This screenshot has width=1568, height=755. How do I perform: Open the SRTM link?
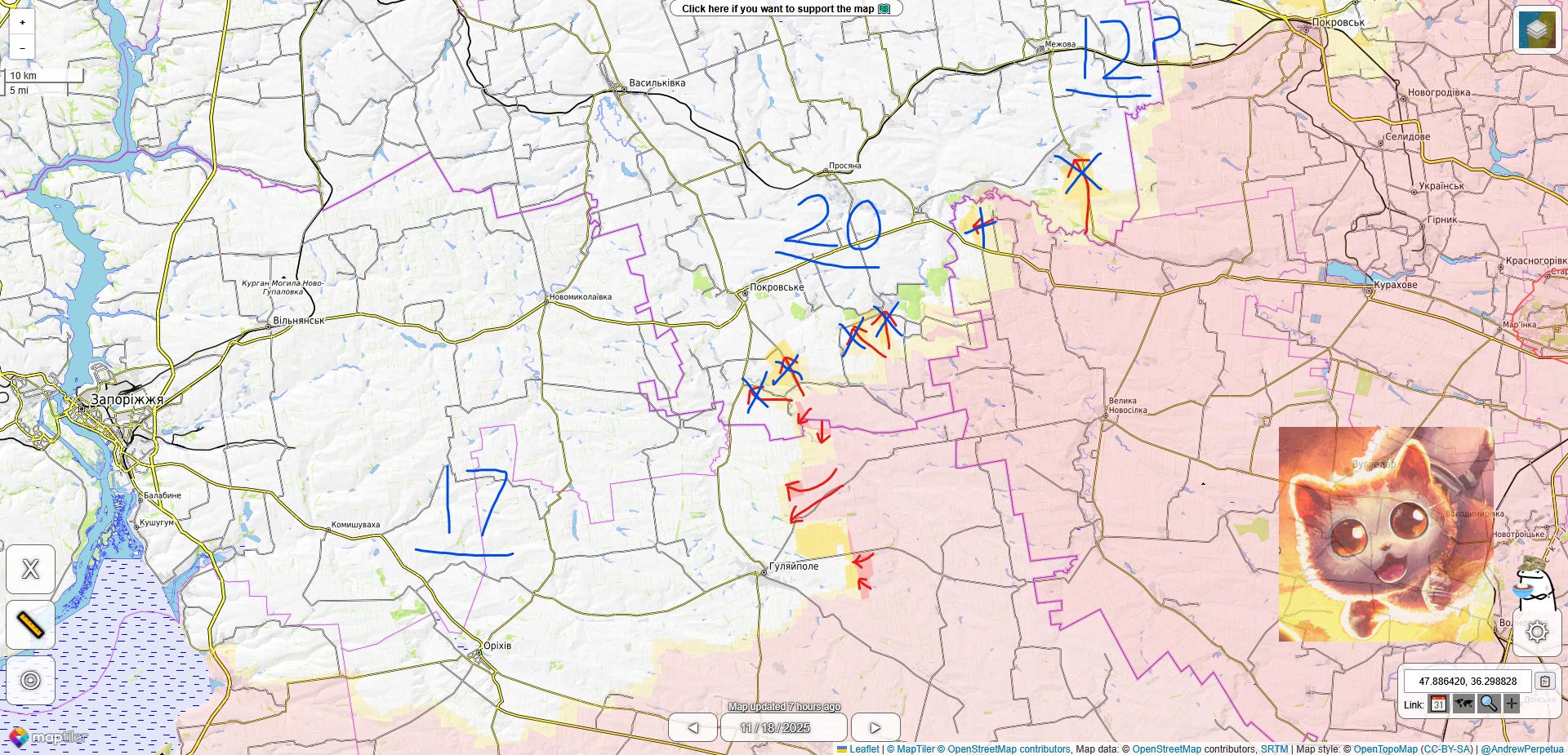[x=1274, y=748]
